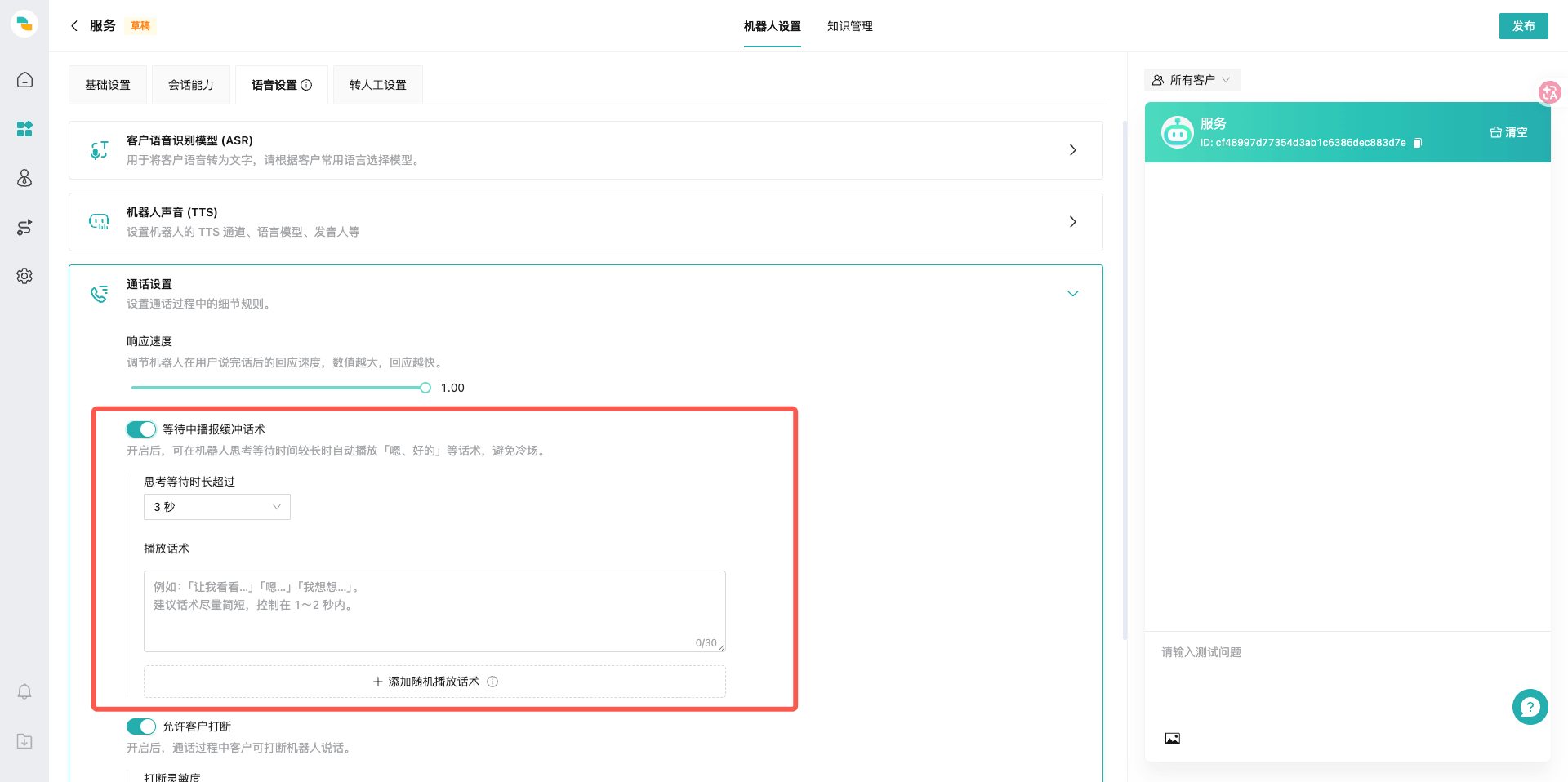Click the image upload icon in chat

(1173, 739)
